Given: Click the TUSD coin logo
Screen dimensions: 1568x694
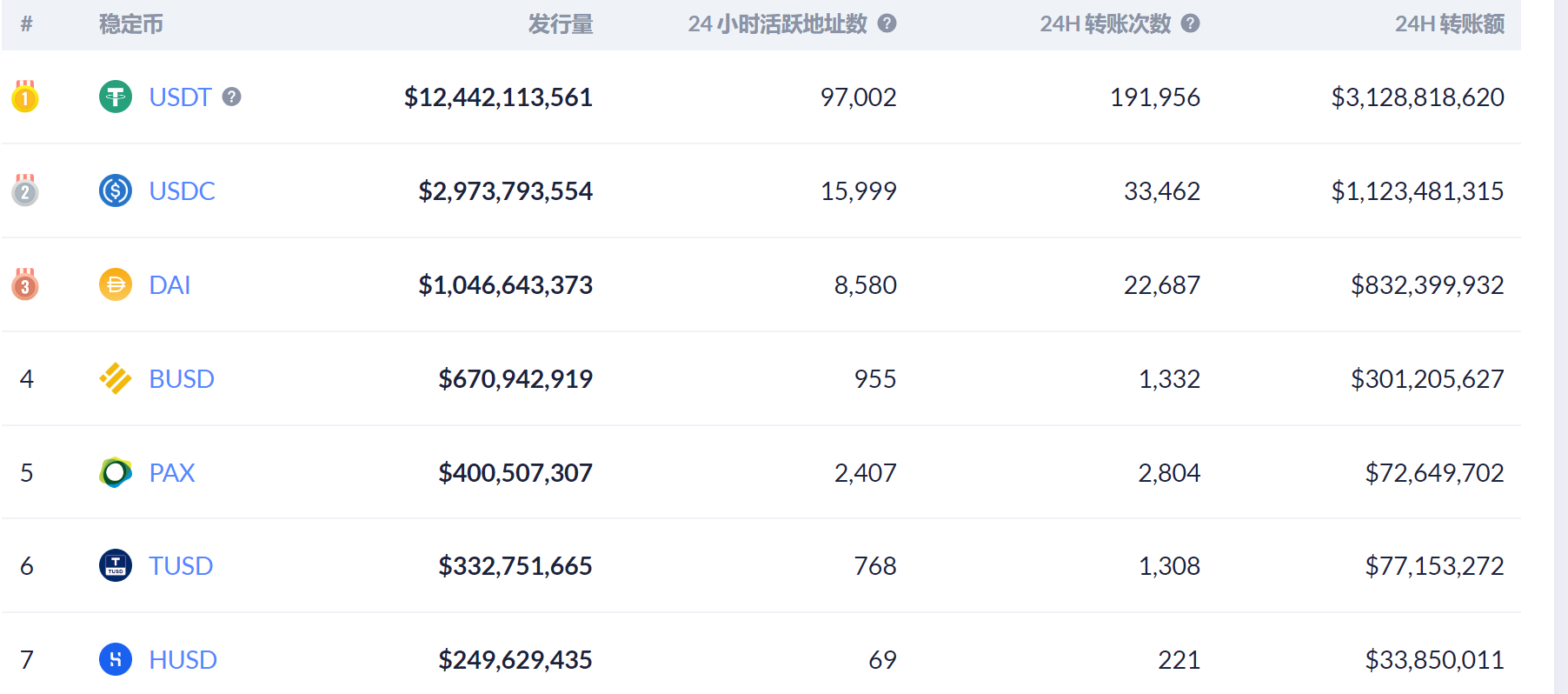Looking at the screenshot, I should tap(116, 565).
